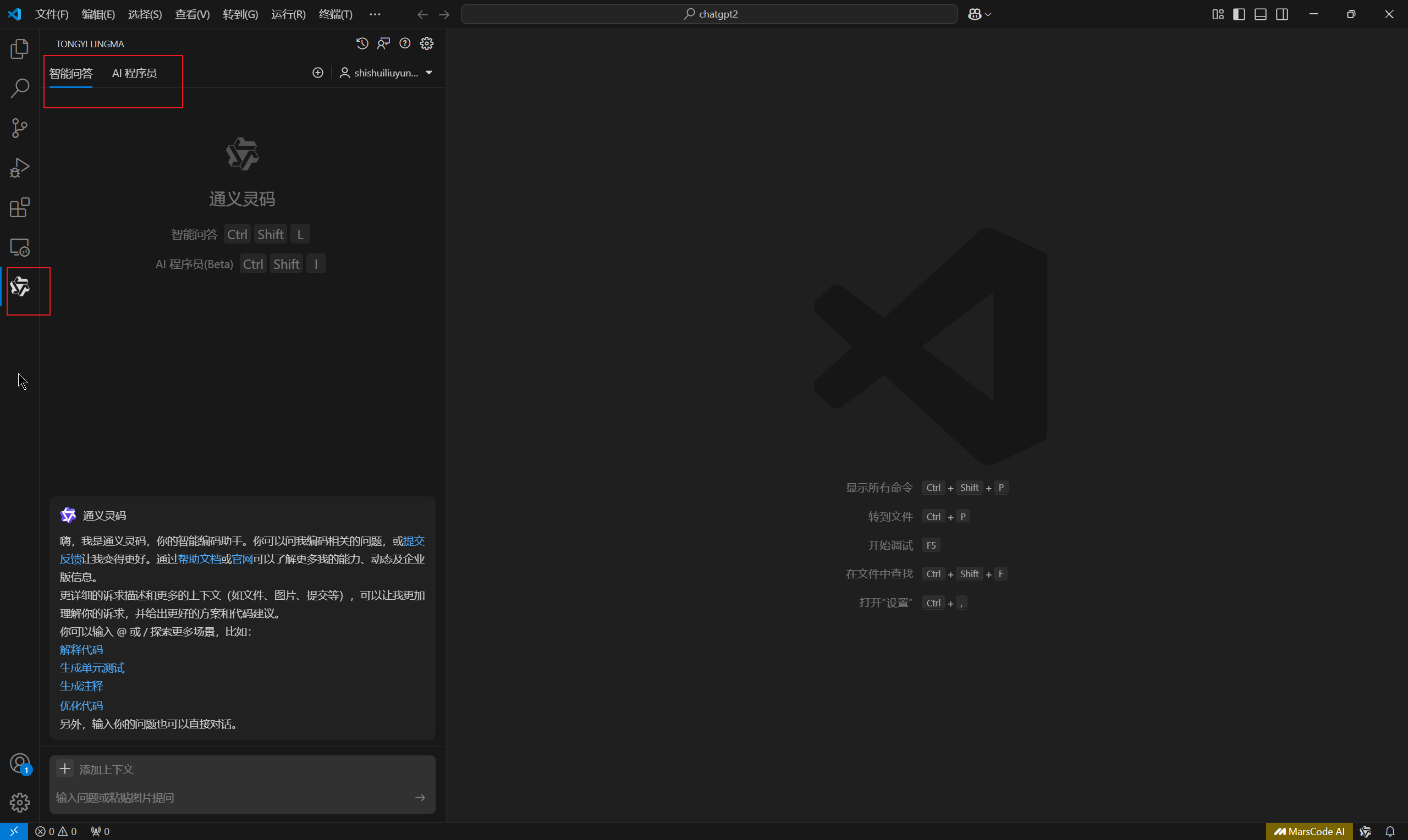
Task: Open chat history in Tongyi Lingma panel
Action: tap(362, 43)
